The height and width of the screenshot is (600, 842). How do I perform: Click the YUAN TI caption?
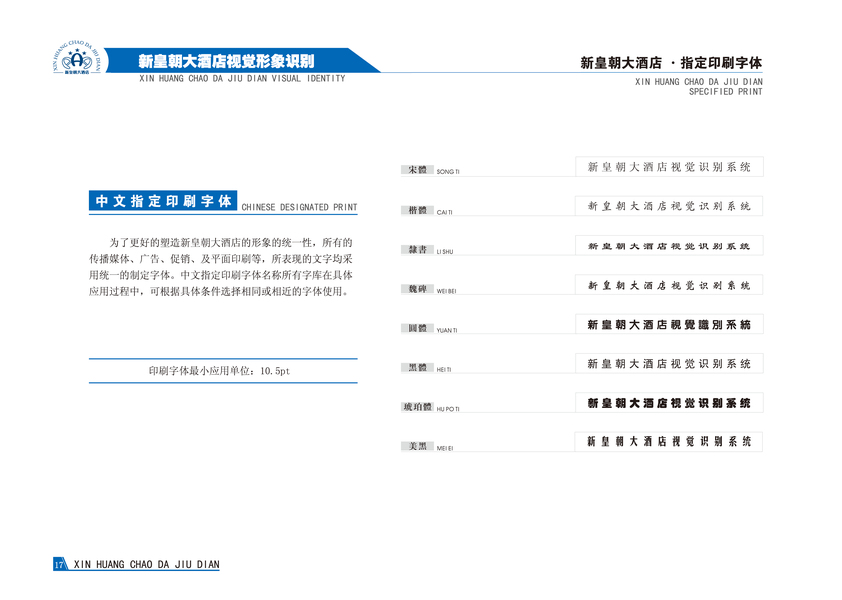(x=447, y=330)
